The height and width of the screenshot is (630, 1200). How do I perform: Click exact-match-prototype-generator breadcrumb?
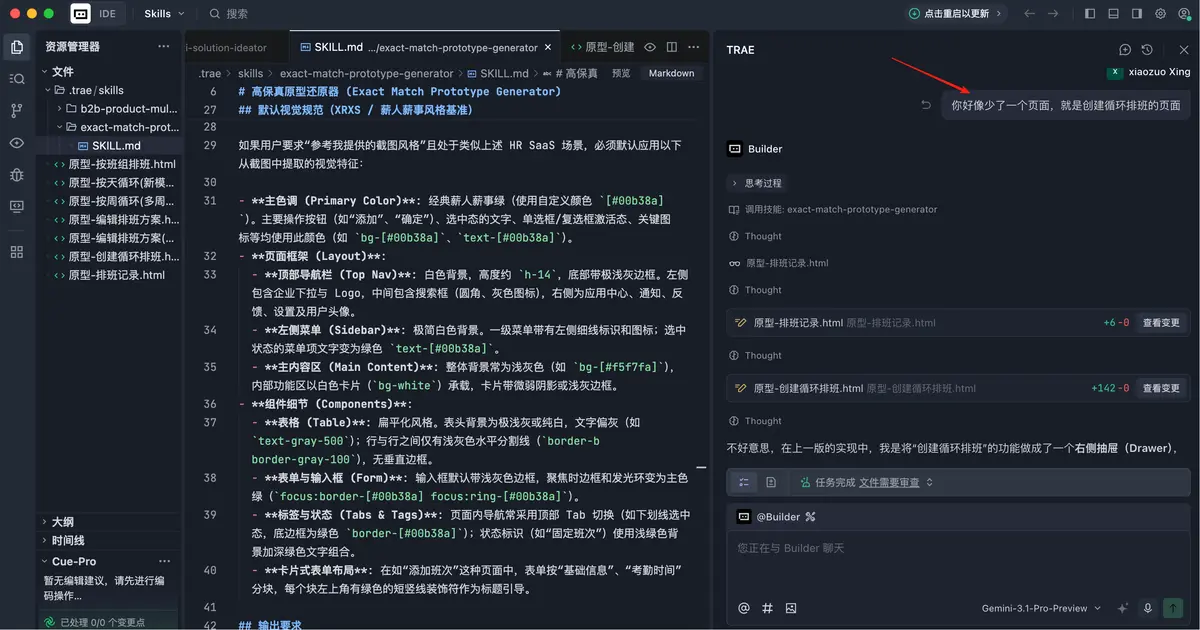coord(366,73)
